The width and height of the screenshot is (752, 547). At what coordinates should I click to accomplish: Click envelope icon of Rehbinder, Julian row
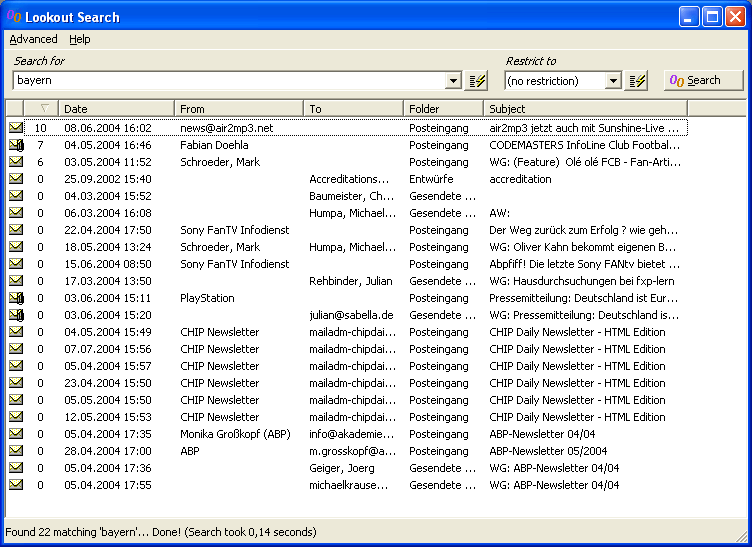tap(16, 280)
